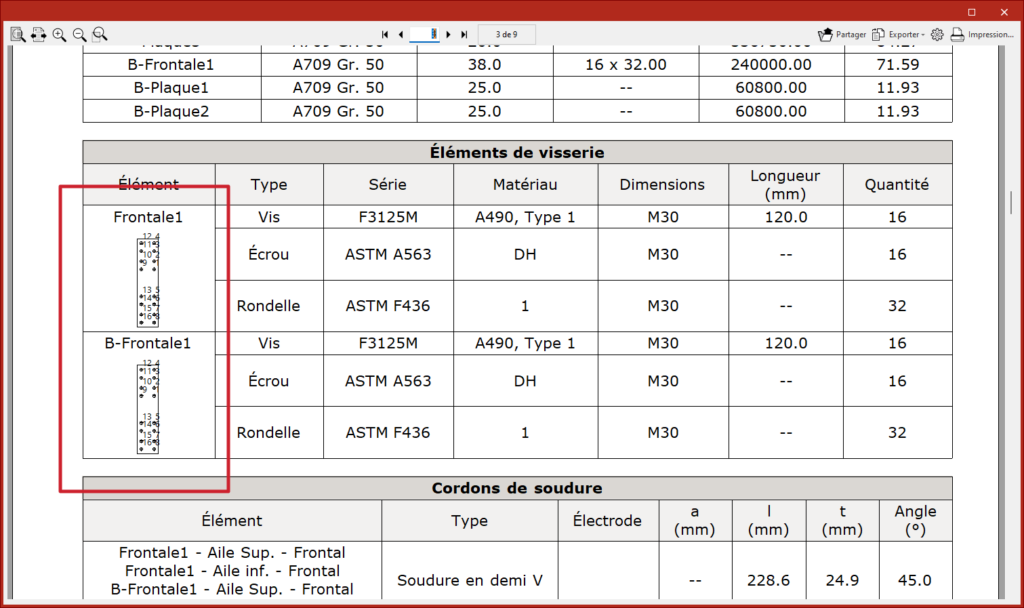The height and width of the screenshot is (608, 1024).
Task: Open the settings gear icon
Action: [x=937, y=35]
